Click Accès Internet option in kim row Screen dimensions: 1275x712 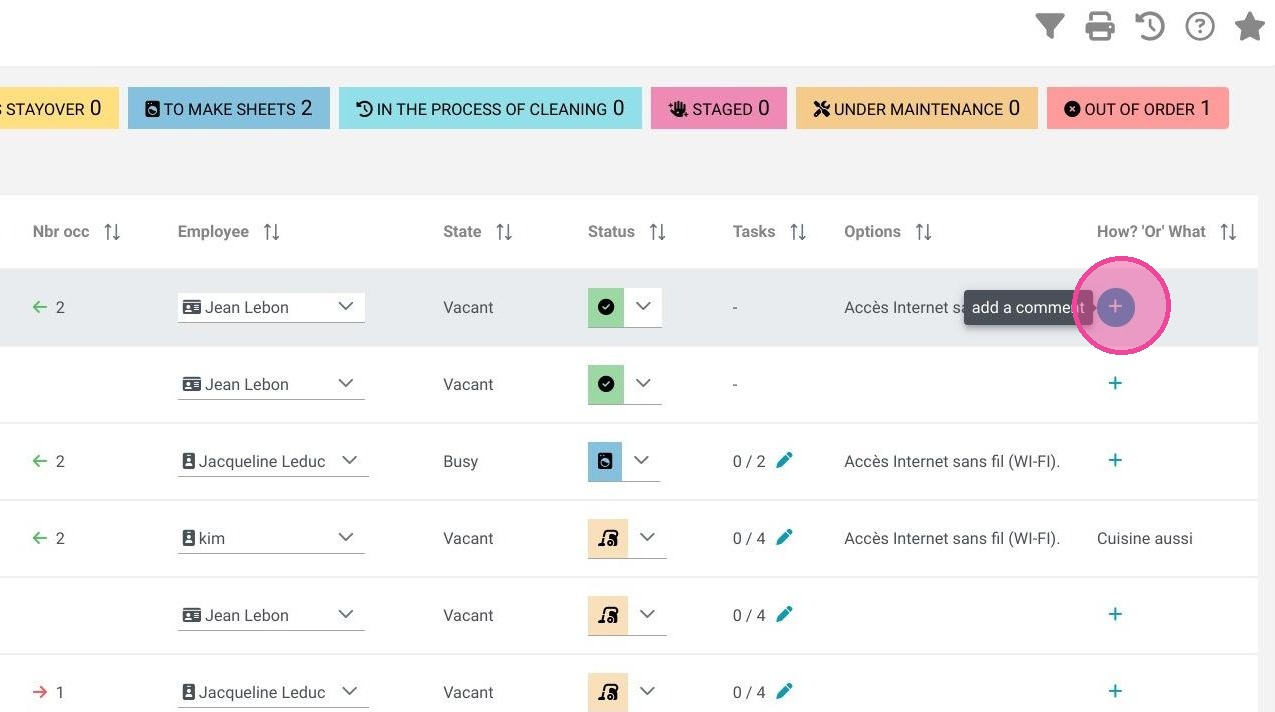952,538
